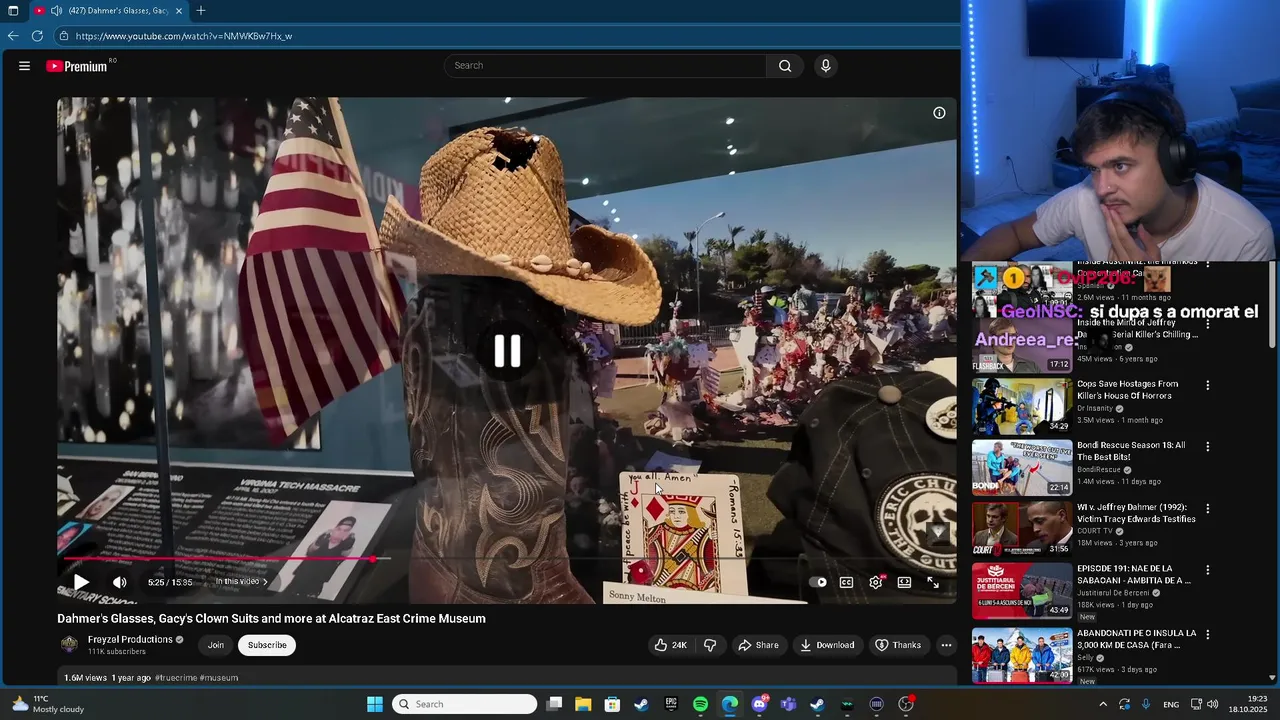Click the magnifier search submit button

click(785, 66)
